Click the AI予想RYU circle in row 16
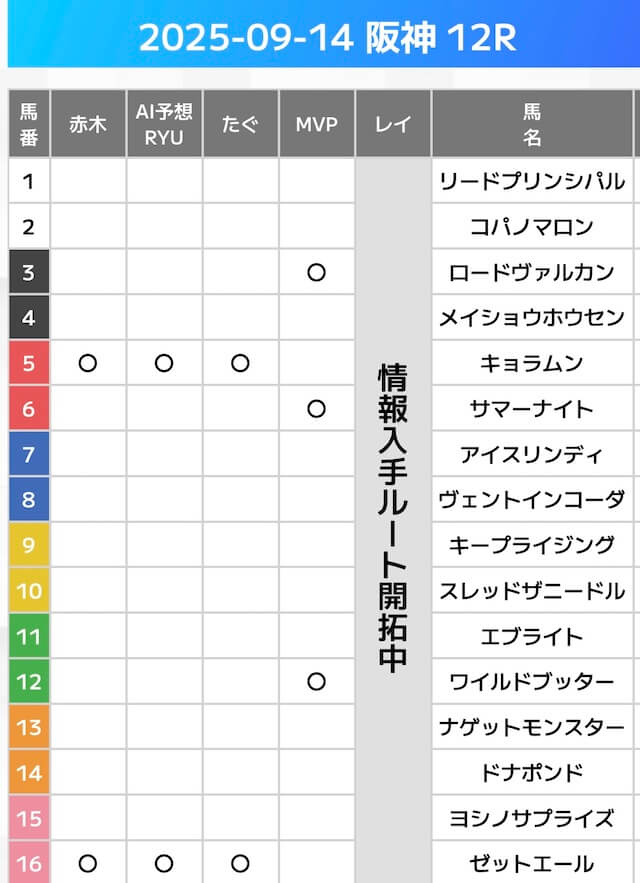 tap(164, 863)
